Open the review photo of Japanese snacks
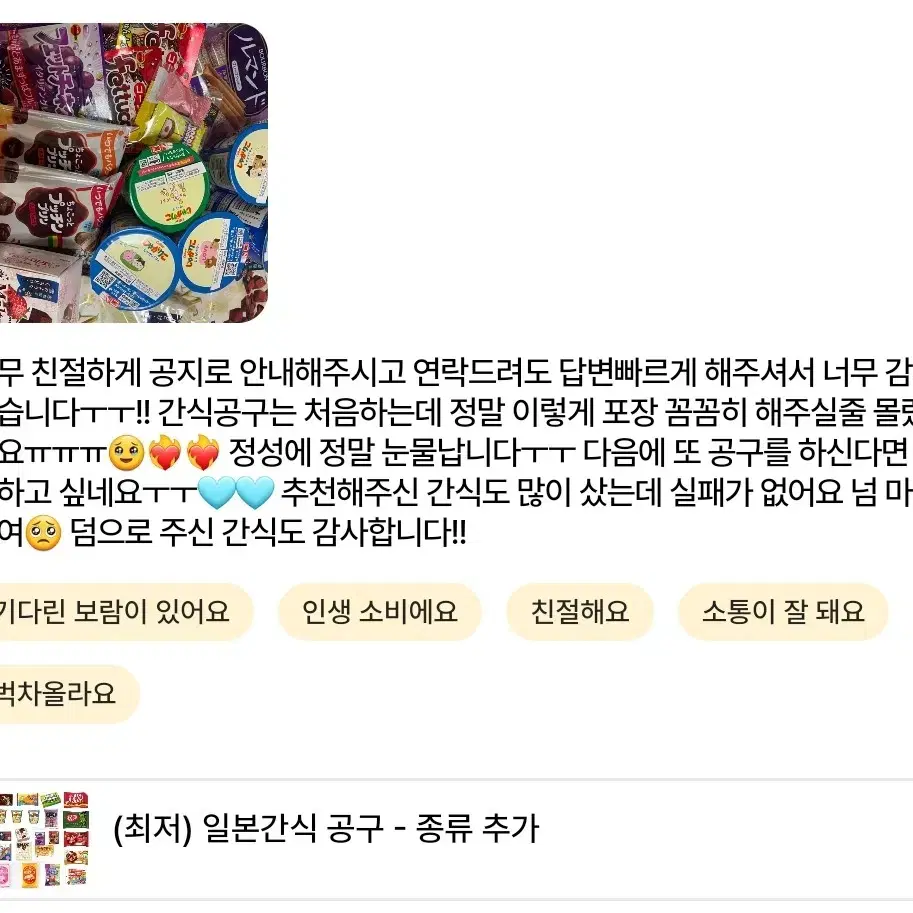 pyautogui.click(x=133, y=173)
